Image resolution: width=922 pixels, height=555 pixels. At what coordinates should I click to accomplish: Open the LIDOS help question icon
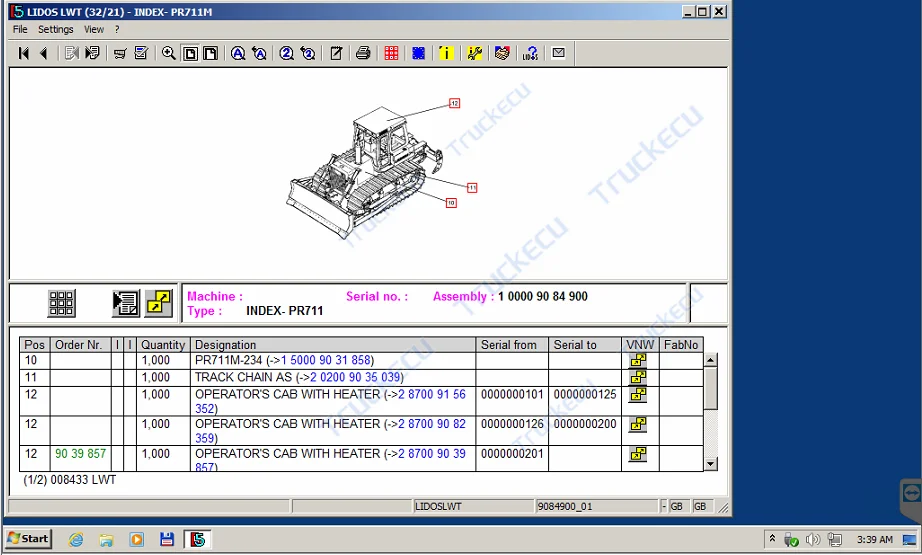click(530, 54)
